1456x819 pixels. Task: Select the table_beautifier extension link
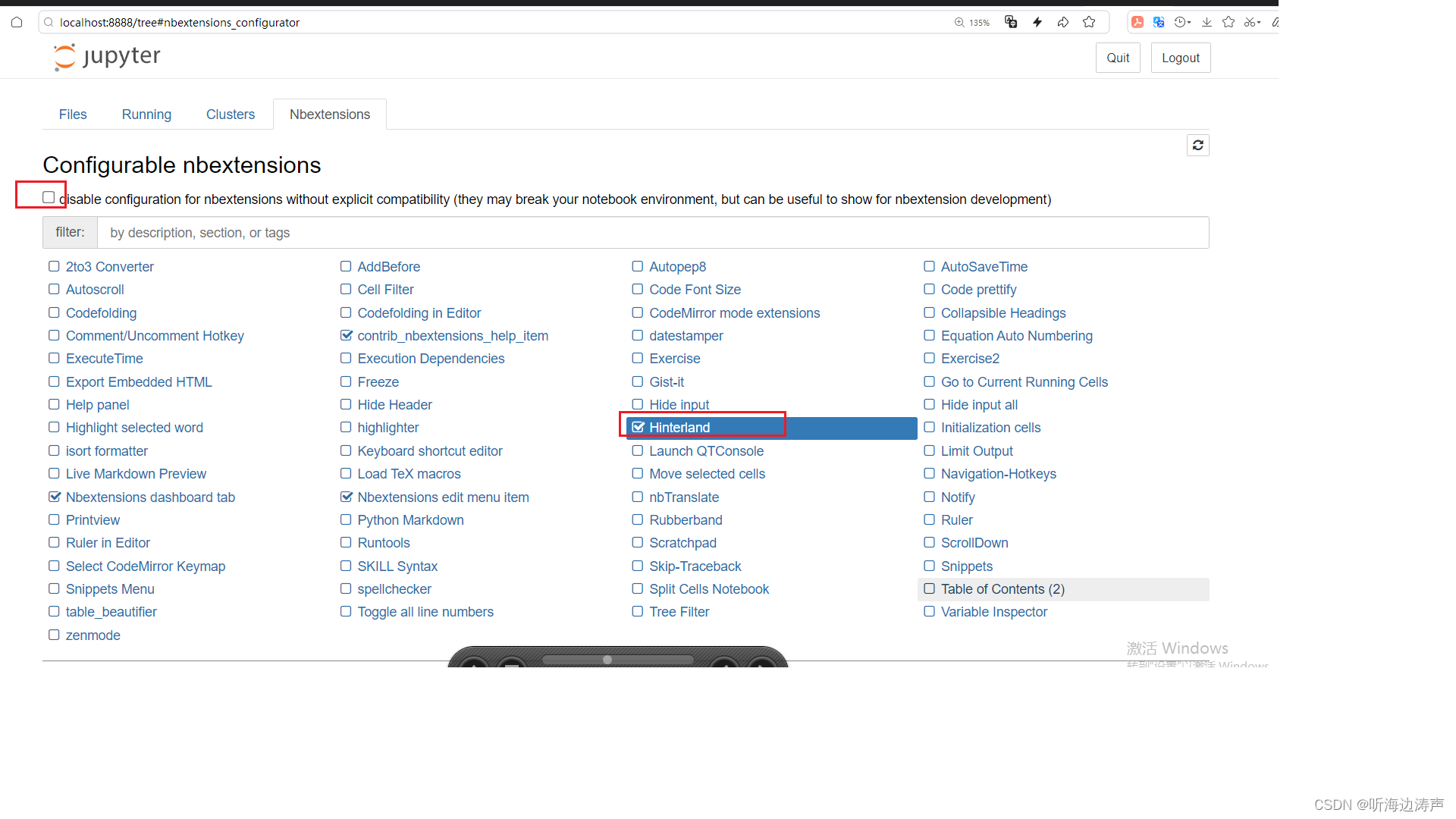[111, 612]
